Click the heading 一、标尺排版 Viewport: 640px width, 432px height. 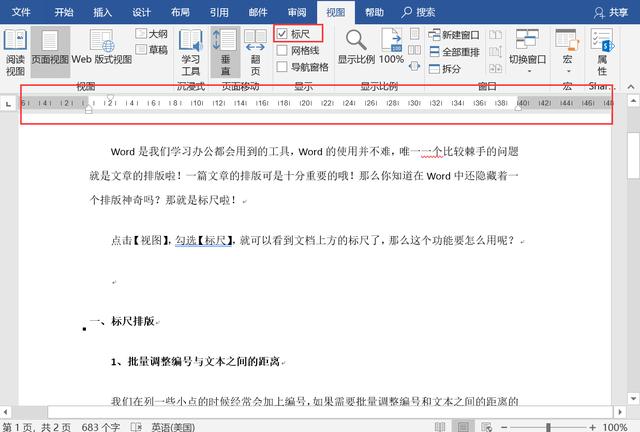(x=122, y=321)
